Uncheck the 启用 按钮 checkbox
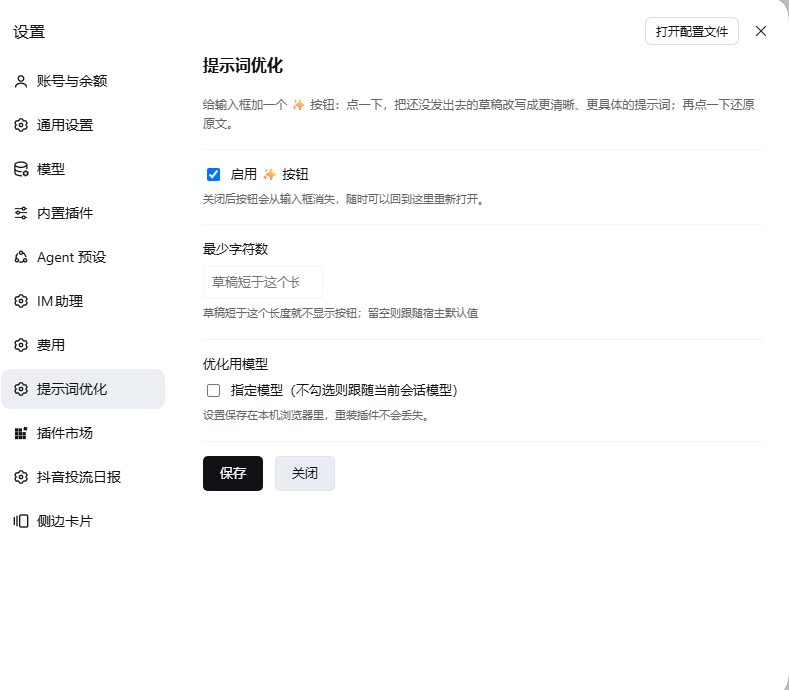This screenshot has height=690, width=789. pos(213,175)
